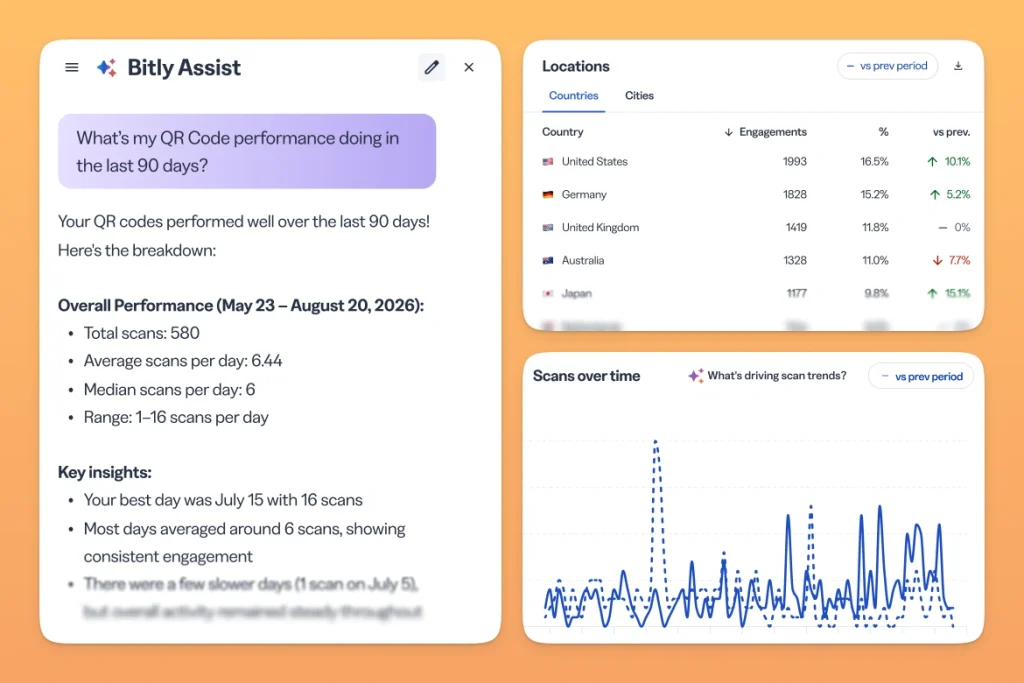
Task: Select the United States row
Action: coord(756,161)
